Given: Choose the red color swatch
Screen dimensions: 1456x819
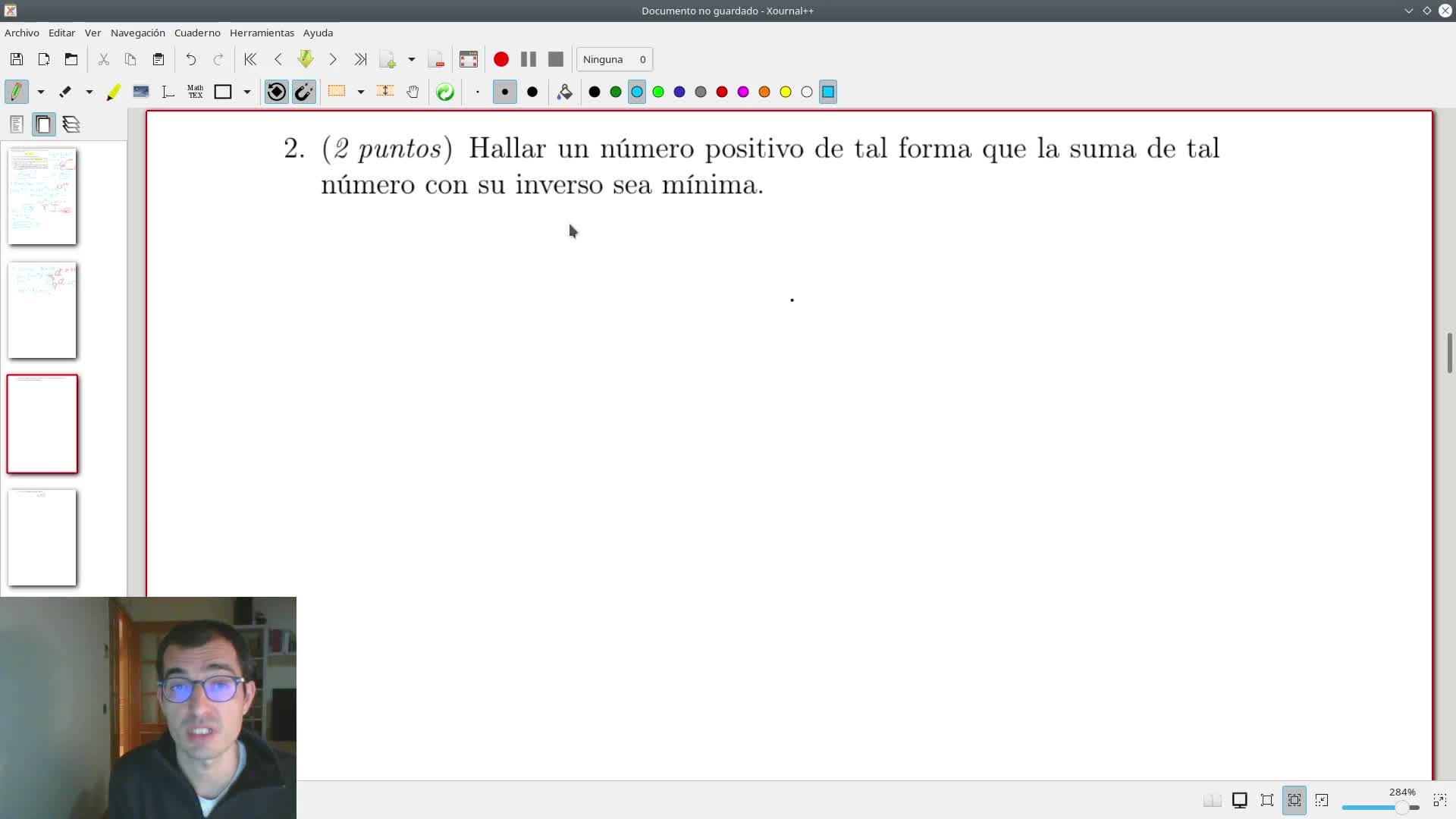Looking at the screenshot, I should (x=722, y=92).
